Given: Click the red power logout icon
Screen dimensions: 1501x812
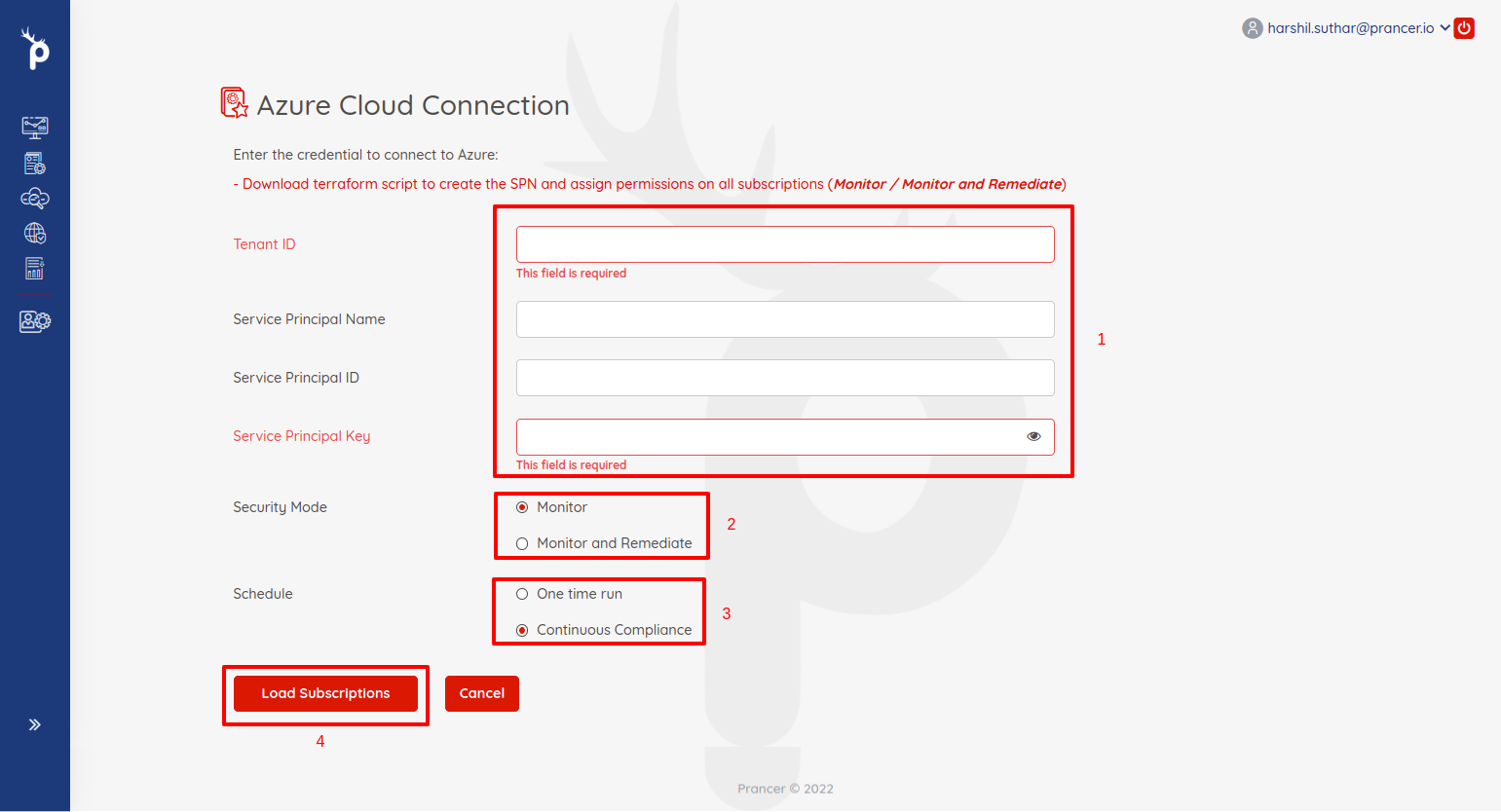Looking at the screenshot, I should [x=1464, y=28].
